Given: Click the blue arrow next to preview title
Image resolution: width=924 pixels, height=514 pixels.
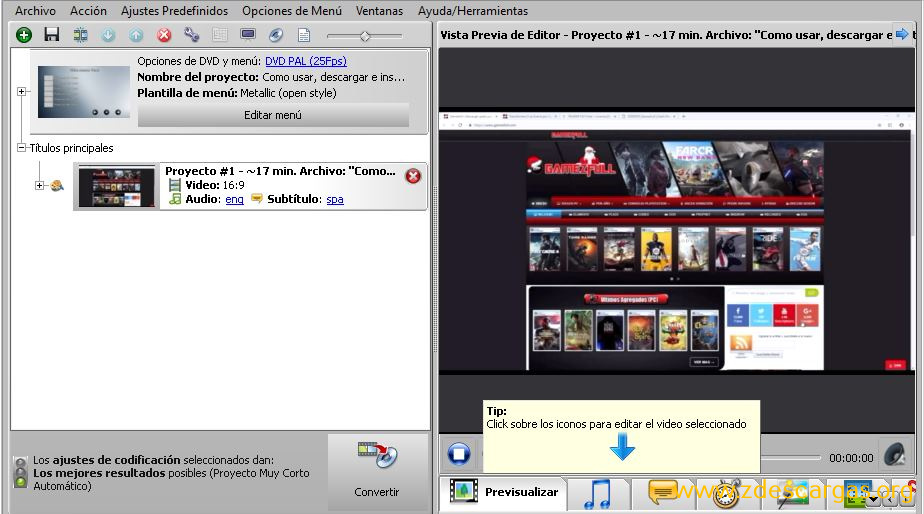Looking at the screenshot, I should click(x=902, y=34).
